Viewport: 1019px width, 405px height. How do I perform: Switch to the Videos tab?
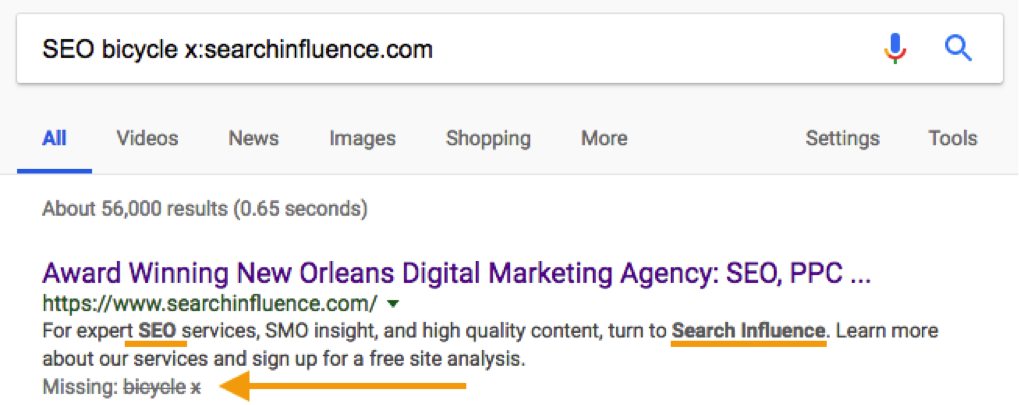pyautogui.click(x=147, y=138)
